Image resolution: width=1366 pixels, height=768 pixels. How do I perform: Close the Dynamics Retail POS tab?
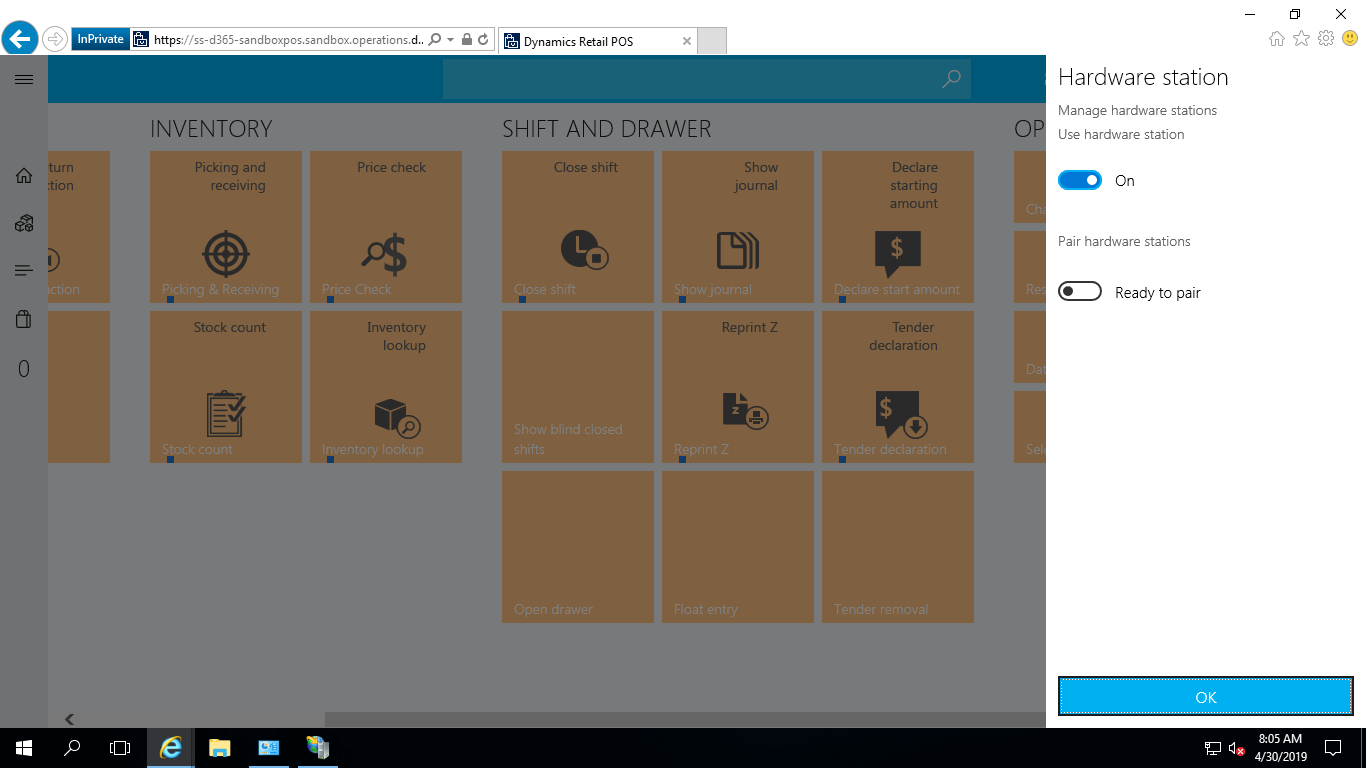point(686,41)
